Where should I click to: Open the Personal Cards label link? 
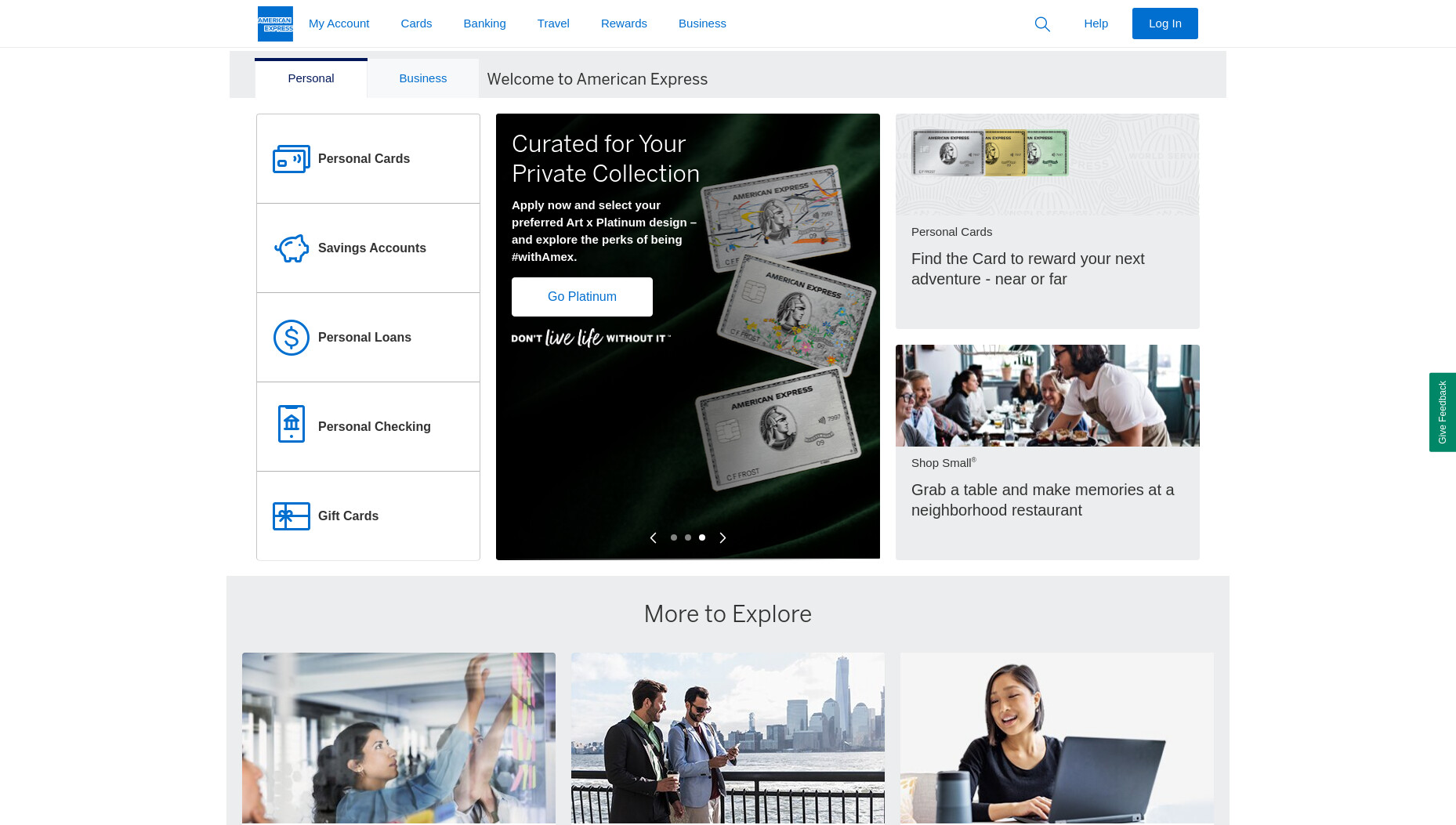[364, 159]
